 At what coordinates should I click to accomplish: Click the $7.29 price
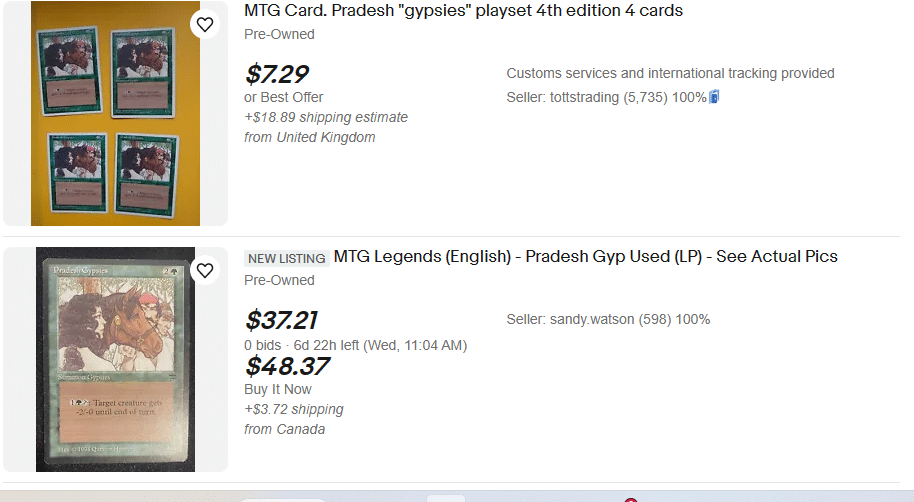tap(276, 74)
